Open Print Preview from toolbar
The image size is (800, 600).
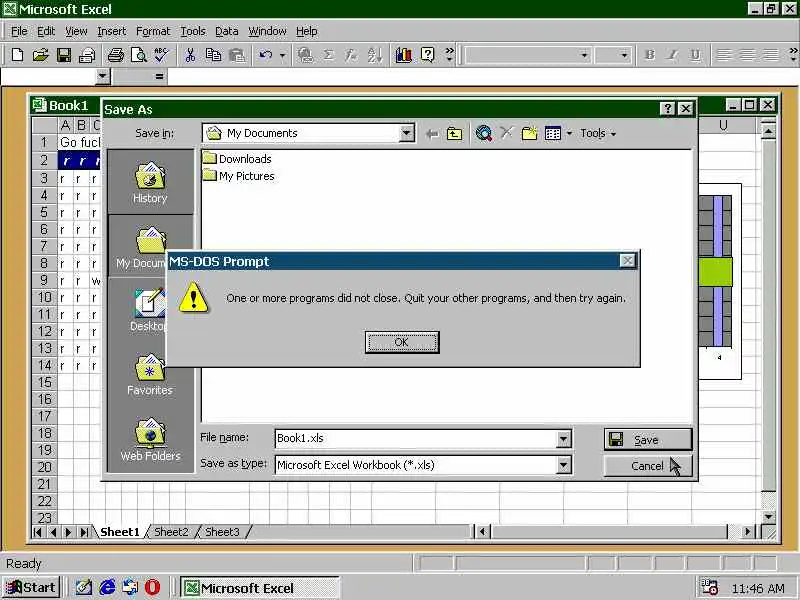pos(139,55)
